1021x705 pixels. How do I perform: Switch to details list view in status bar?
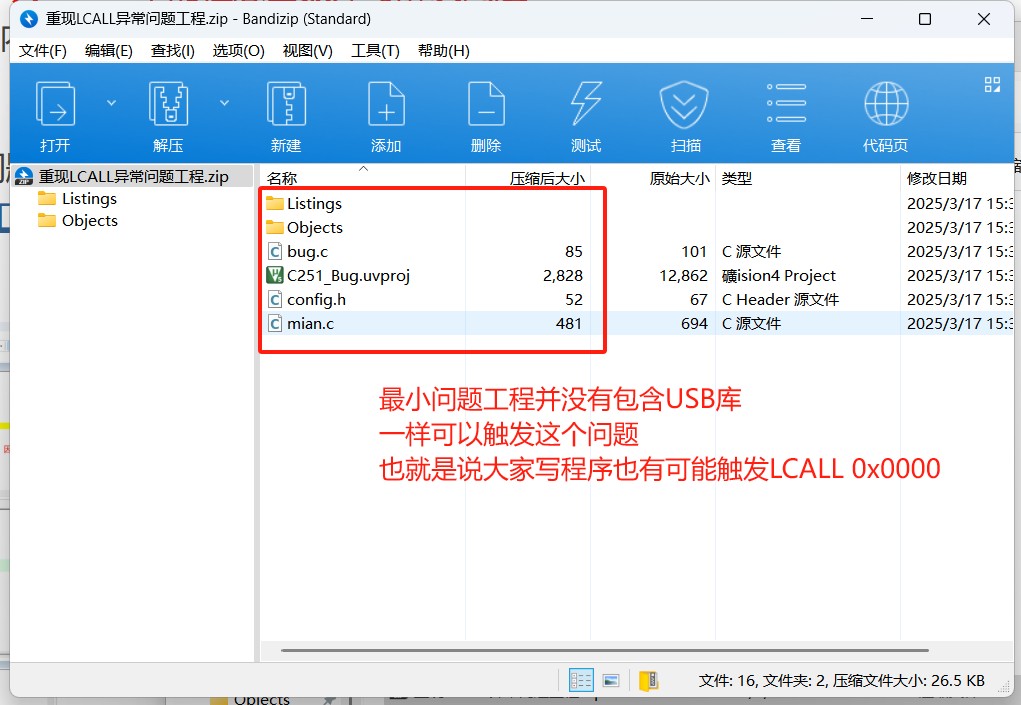(x=581, y=681)
